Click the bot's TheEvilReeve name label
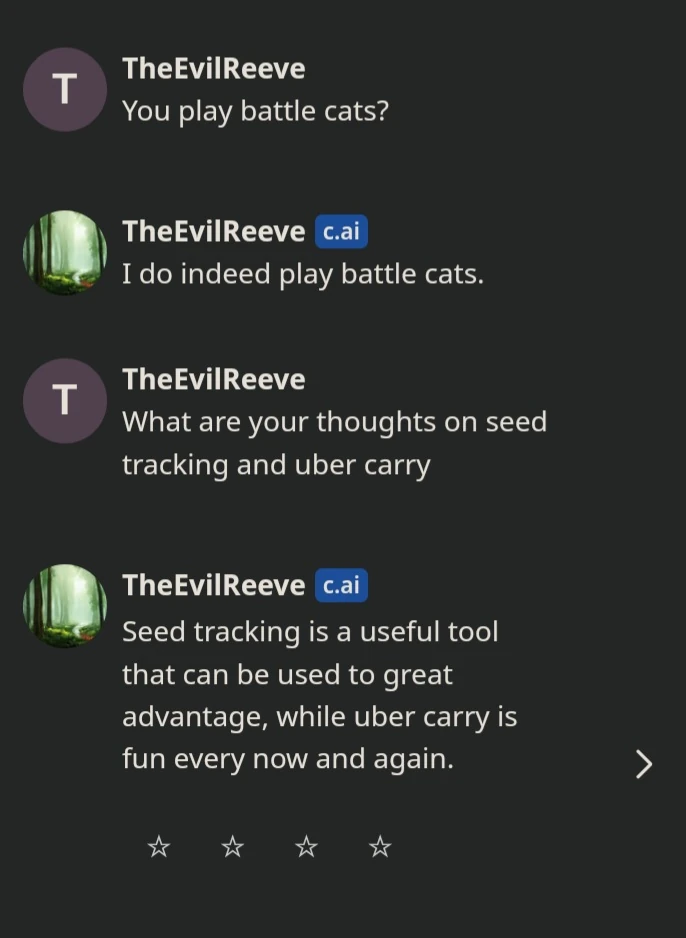686x938 pixels. pos(213,231)
